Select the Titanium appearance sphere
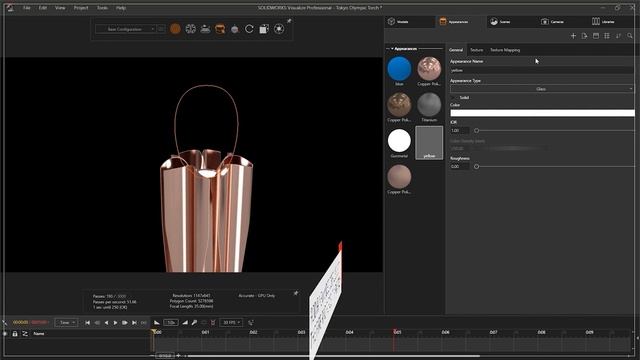640x360 pixels. (429, 104)
